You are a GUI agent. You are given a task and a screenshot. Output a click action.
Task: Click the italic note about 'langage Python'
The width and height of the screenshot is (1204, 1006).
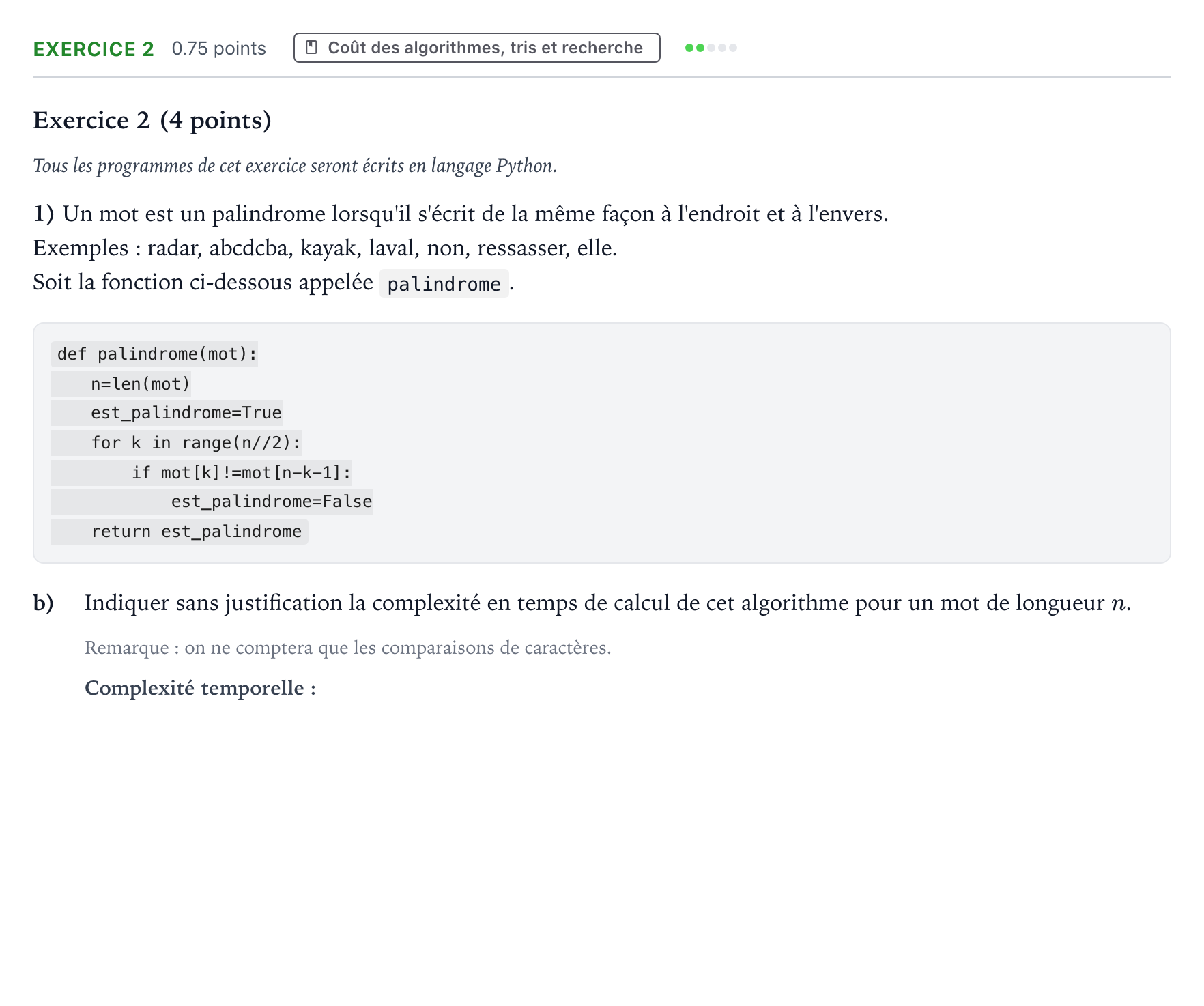tap(295, 166)
